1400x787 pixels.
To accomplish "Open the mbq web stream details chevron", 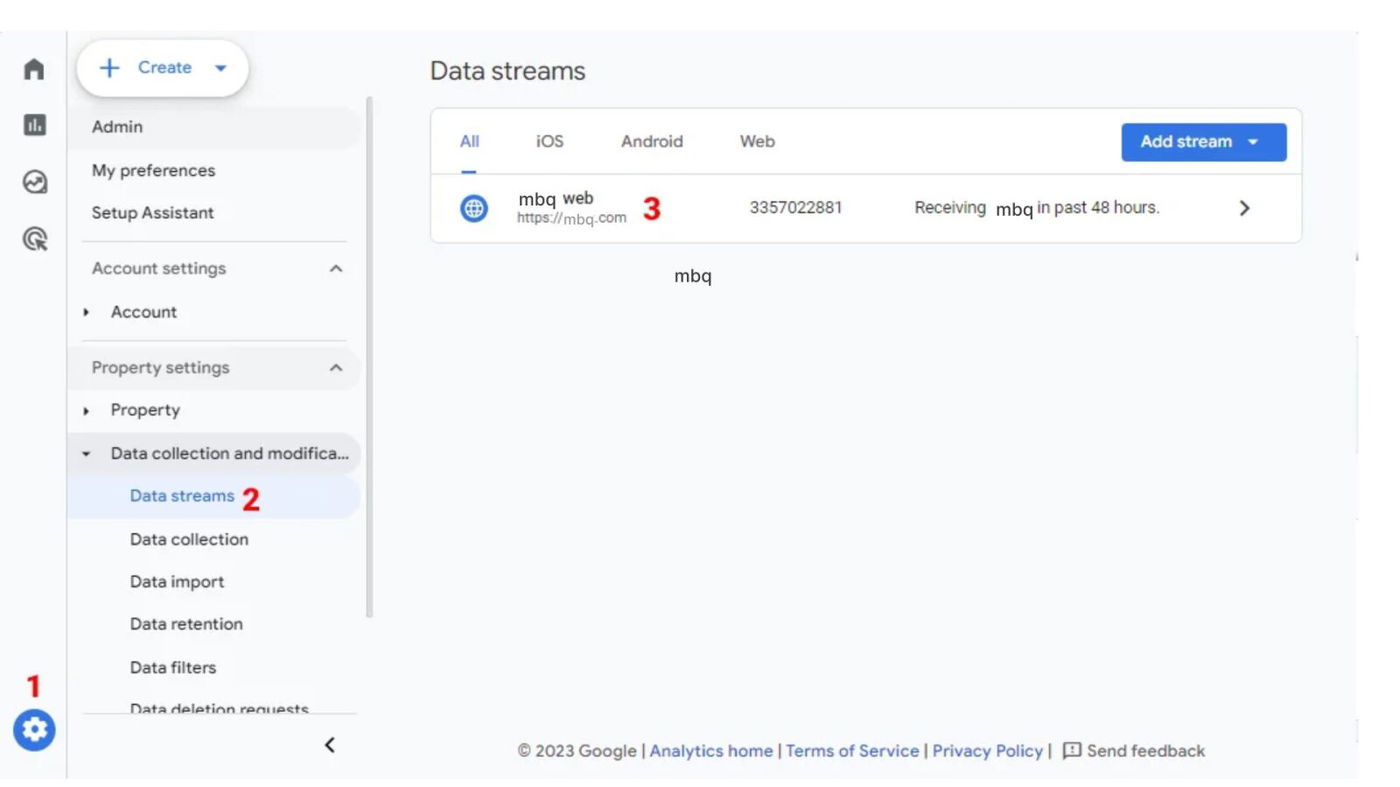I will click(x=1244, y=208).
